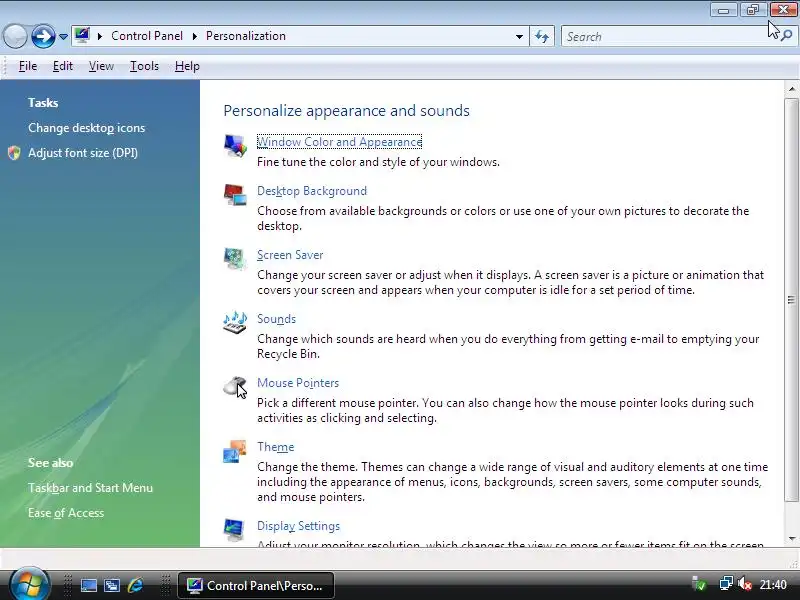Image resolution: width=800 pixels, height=600 pixels.
Task: Click the refresh button beside address bar
Action: point(542,36)
